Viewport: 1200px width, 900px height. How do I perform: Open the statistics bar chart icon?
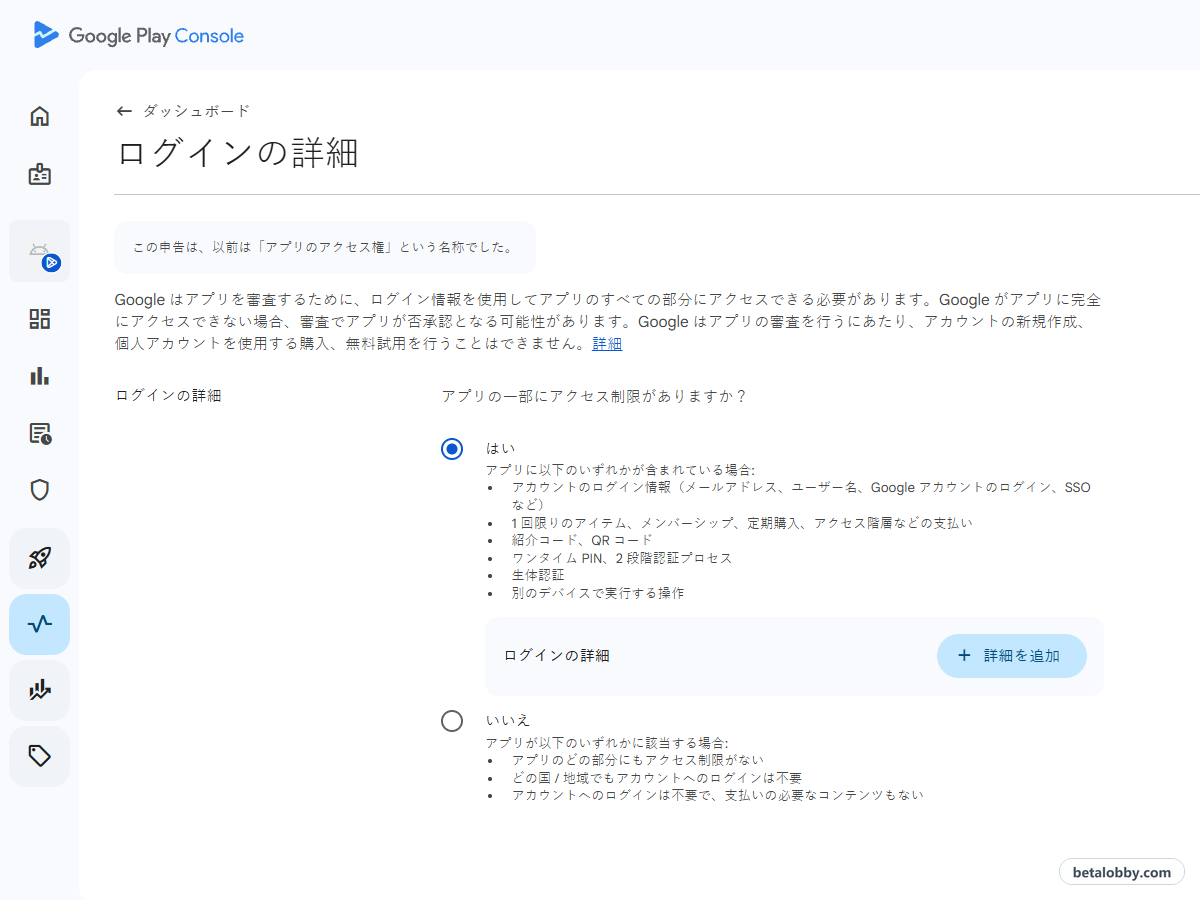click(x=39, y=376)
